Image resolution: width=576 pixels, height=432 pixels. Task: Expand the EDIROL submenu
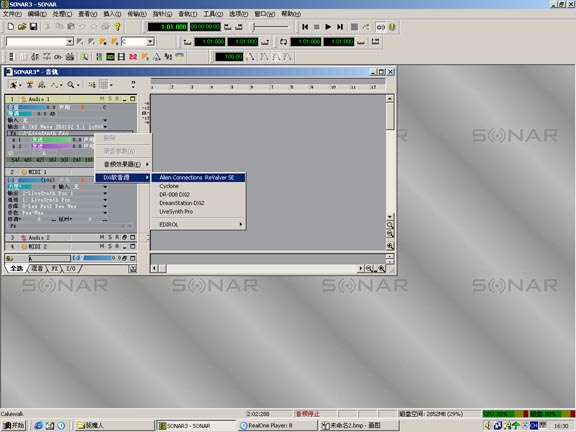click(198, 224)
